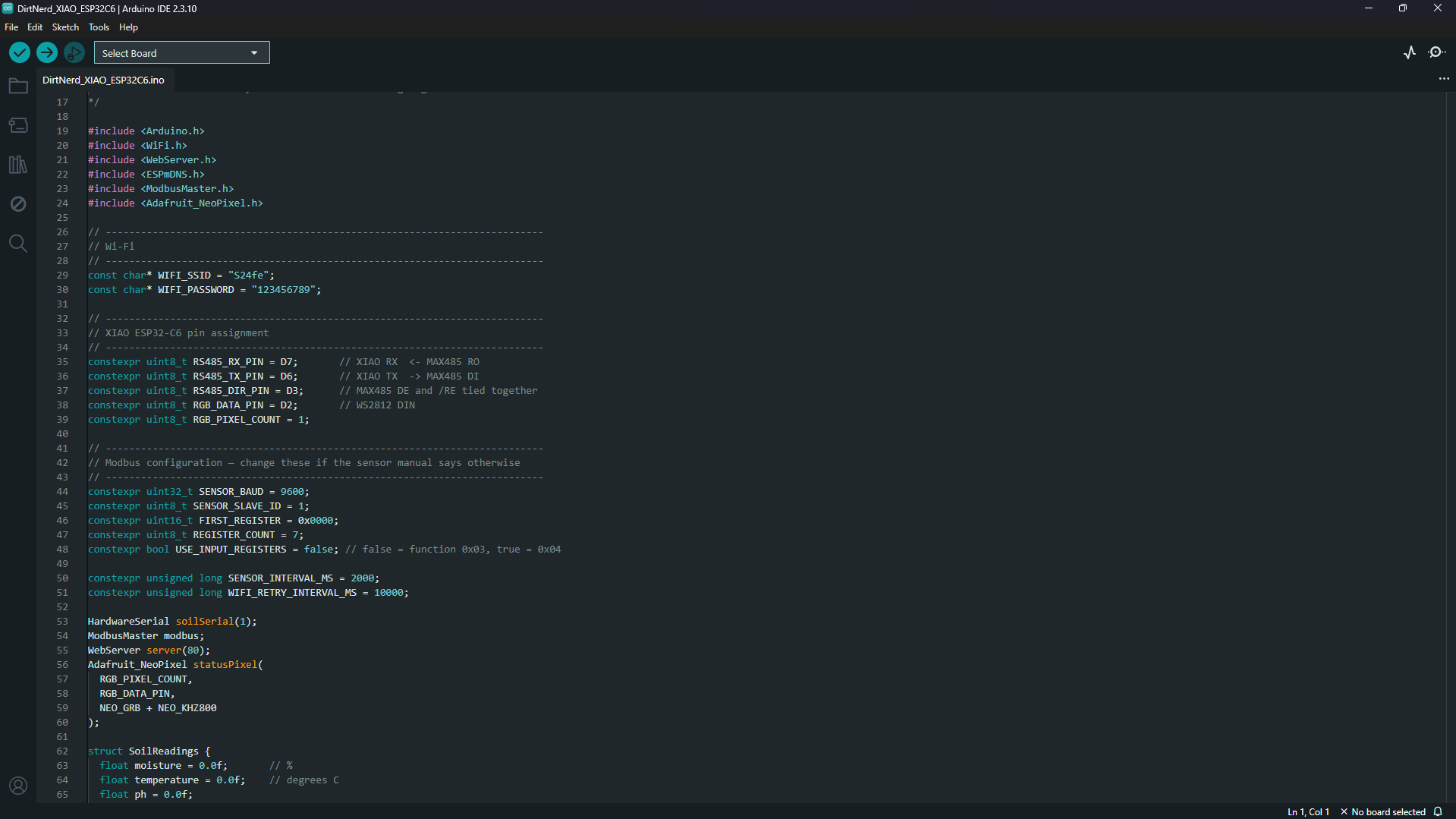1456x819 pixels.
Task: Click the struct SoilReadings line
Action: [x=149, y=751]
